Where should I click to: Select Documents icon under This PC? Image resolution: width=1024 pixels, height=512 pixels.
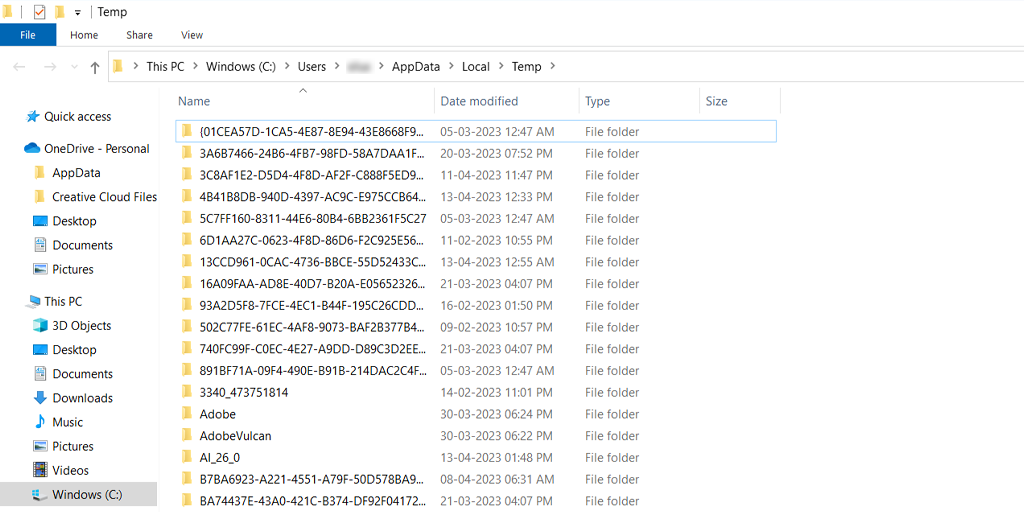pos(40,374)
